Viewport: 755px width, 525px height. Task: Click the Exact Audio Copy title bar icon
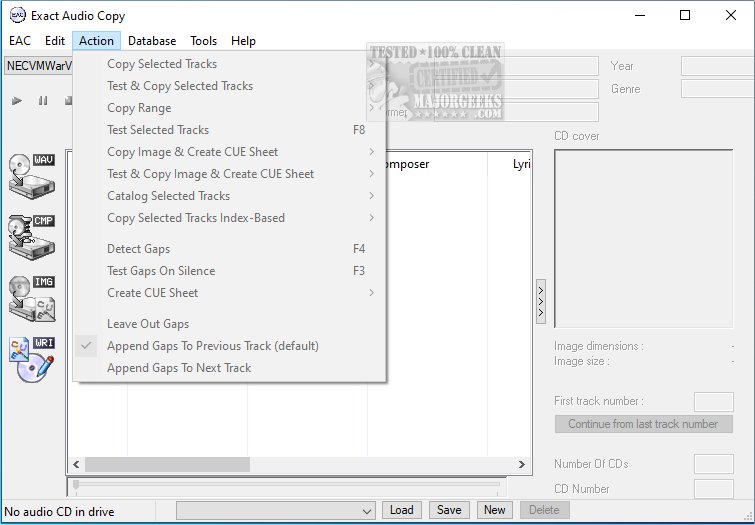pos(17,15)
